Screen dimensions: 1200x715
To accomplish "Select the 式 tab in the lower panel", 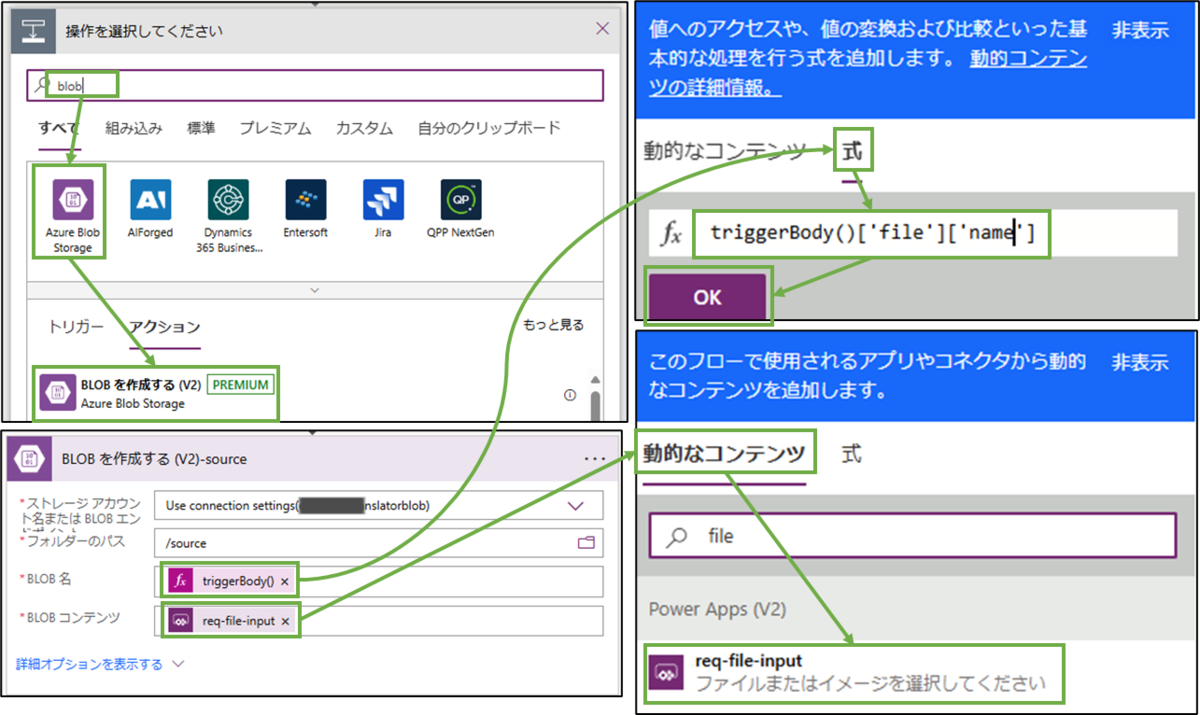I will tap(851, 453).
